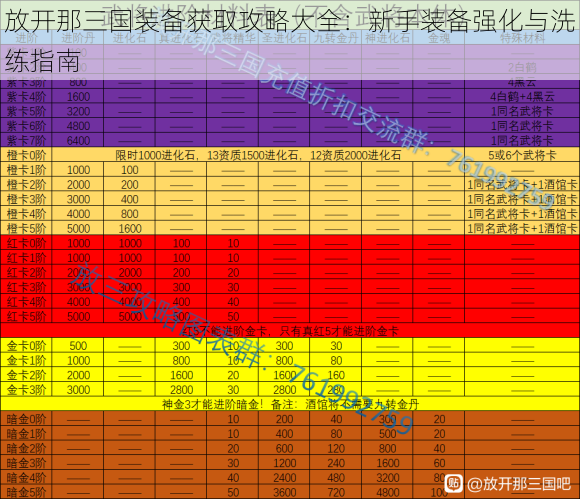580x499 pixels.
Task: Select the 进阶丹 column header
Action: [x=78, y=38]
